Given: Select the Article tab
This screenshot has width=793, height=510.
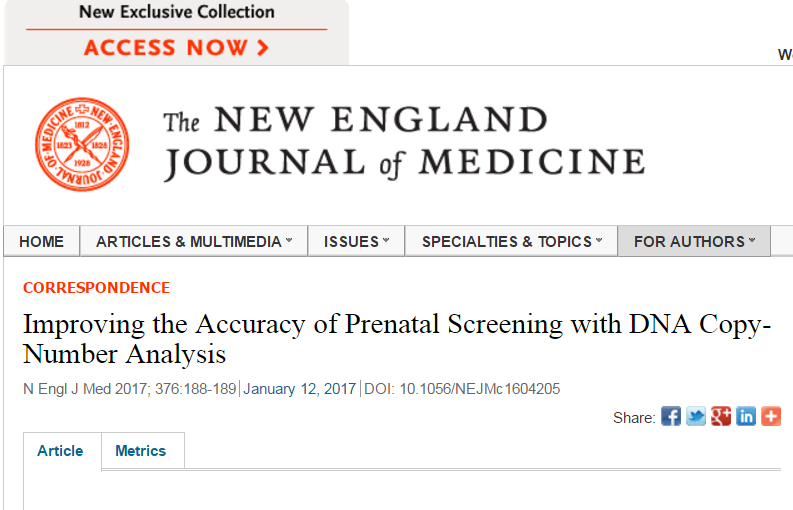Looking at the screenshot, I should point(60,450).
